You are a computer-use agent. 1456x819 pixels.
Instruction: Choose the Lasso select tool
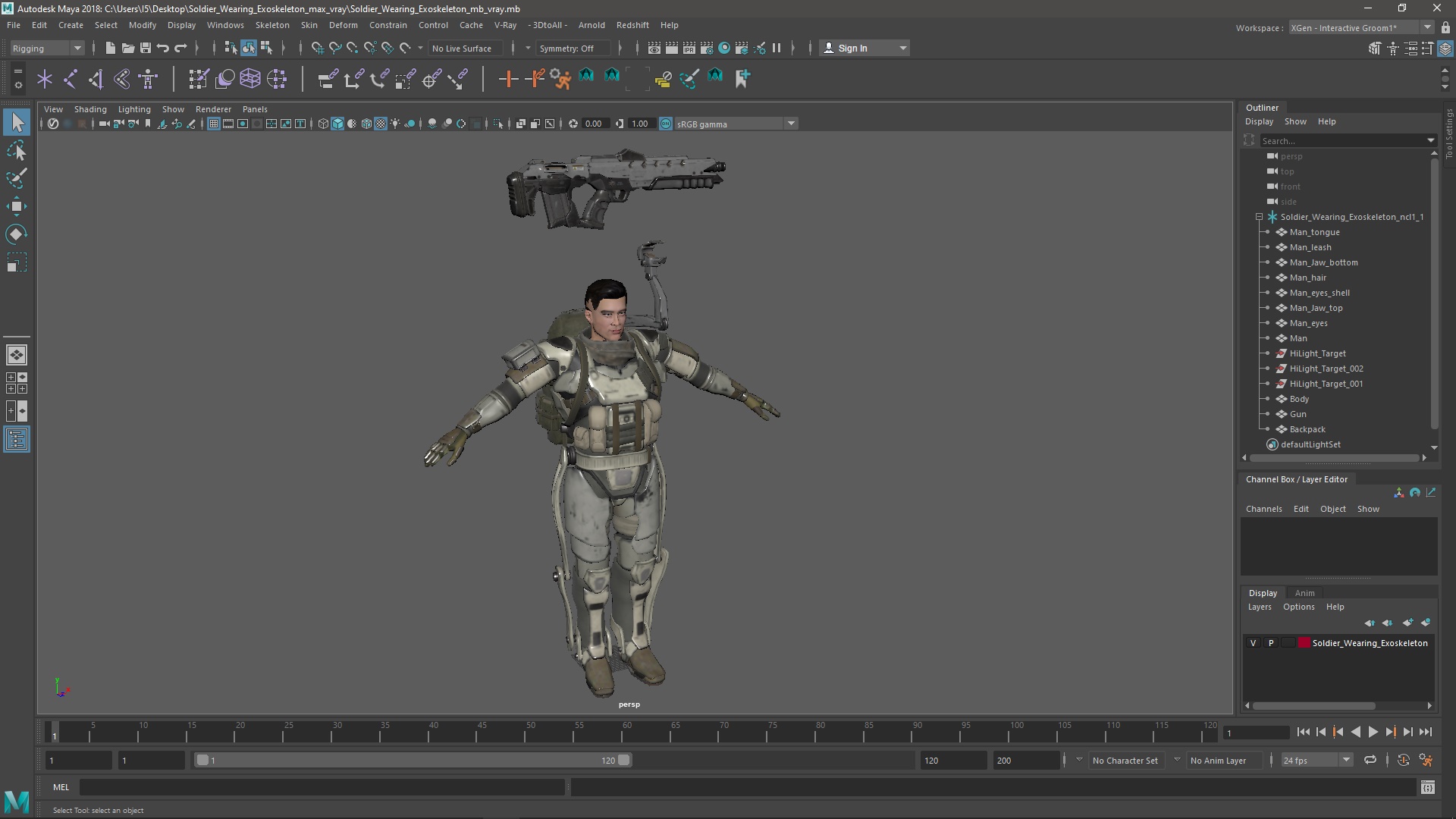pos(17,150)
